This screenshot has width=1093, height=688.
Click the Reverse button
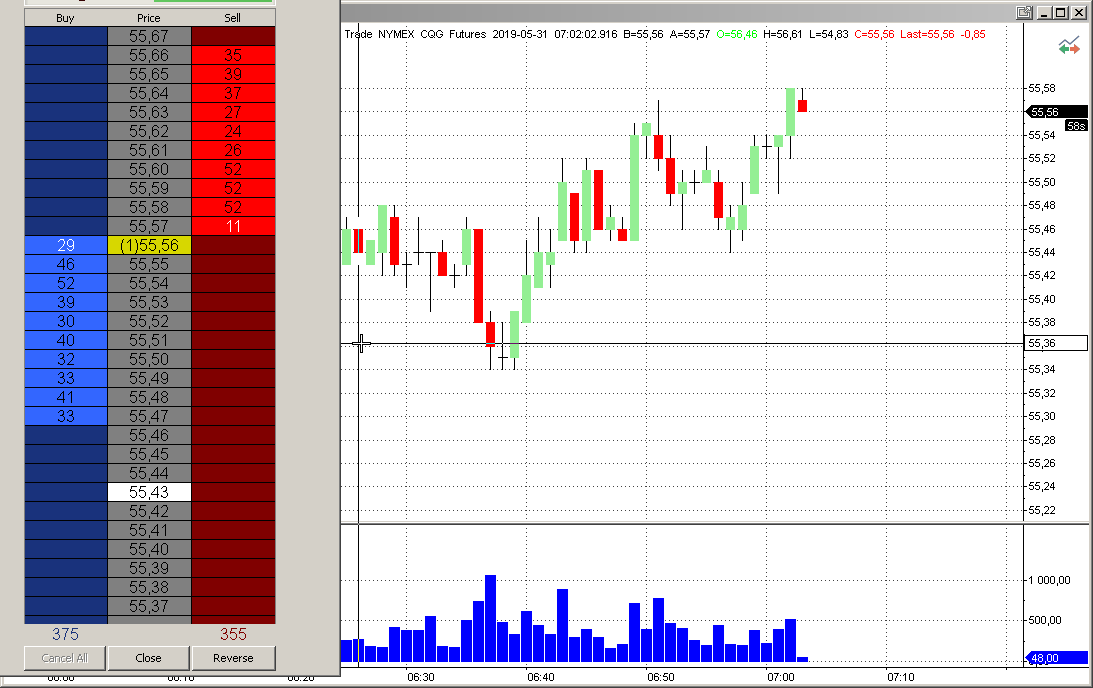pos(234,658)
